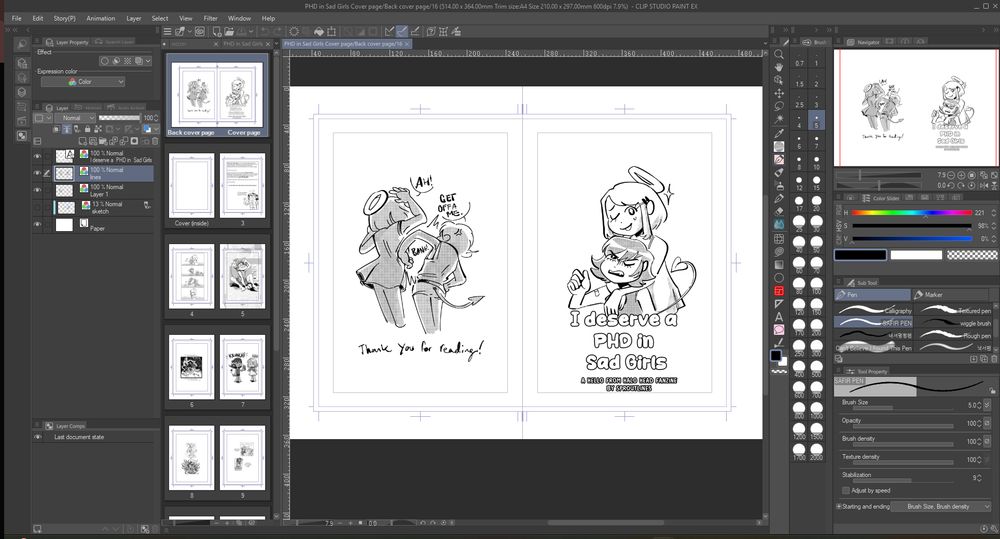
Task: Select the Move layer tool
Action: (779, 93)
